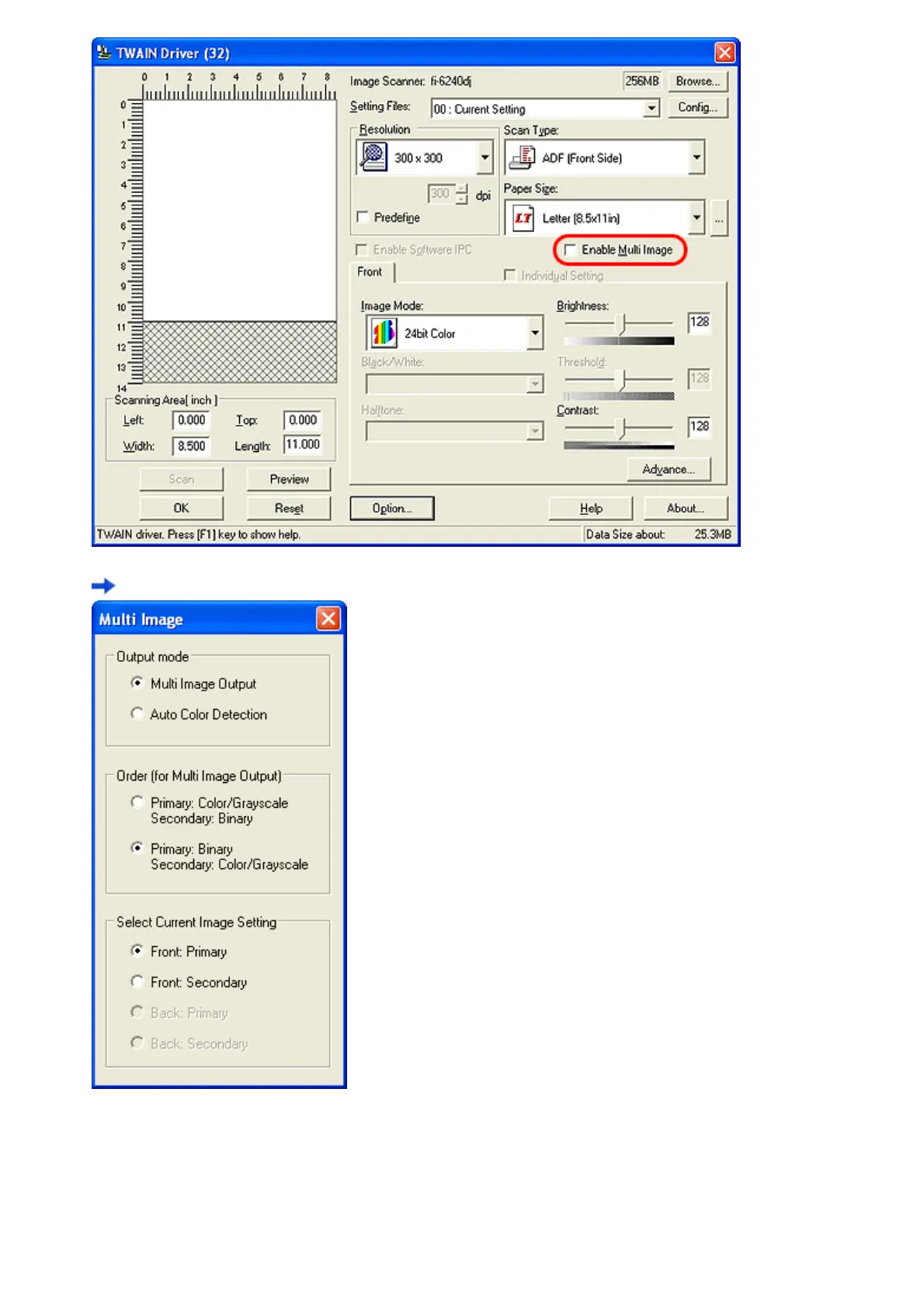Click the 256MB memory value
The height and width of the screenshot is (1308, 924).
[x=642, y=81]
